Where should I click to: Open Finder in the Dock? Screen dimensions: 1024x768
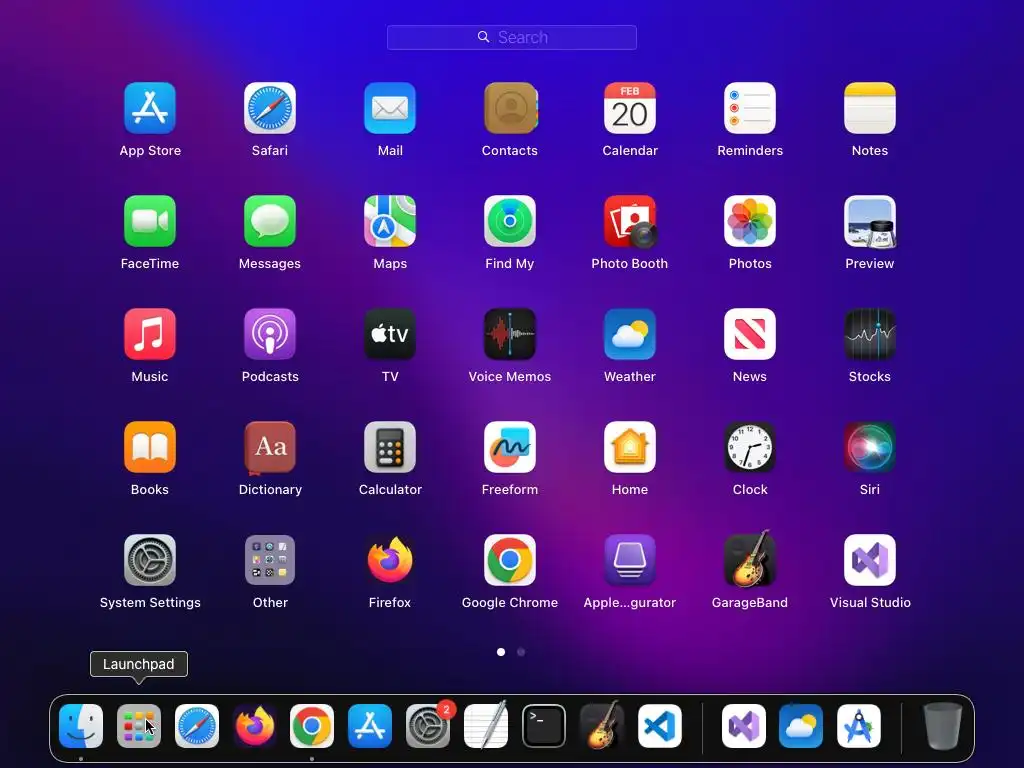[x=81, y=726]
